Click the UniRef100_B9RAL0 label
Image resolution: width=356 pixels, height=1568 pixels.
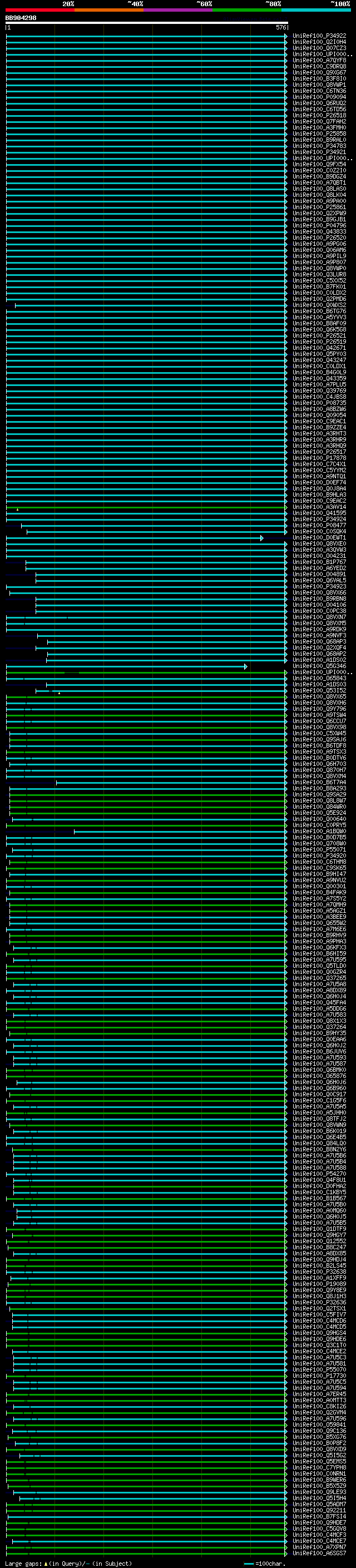coord(319,140)
